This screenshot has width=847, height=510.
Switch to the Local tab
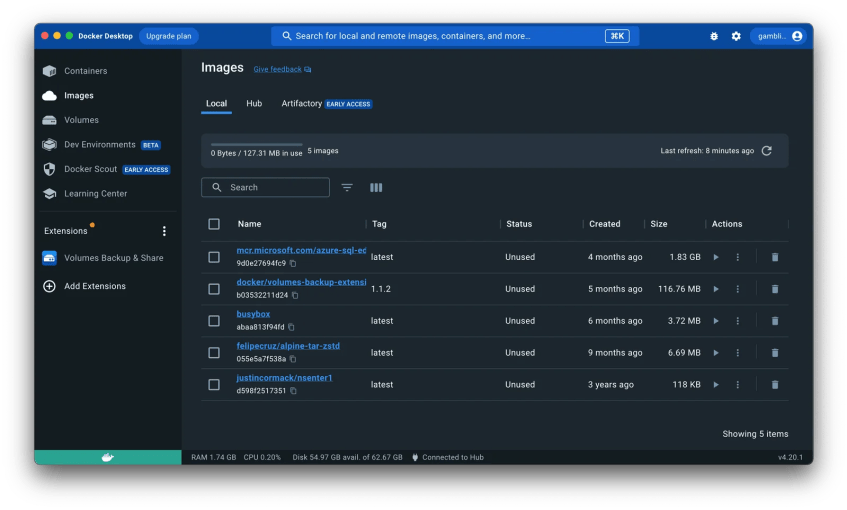(x=216, y=104)
